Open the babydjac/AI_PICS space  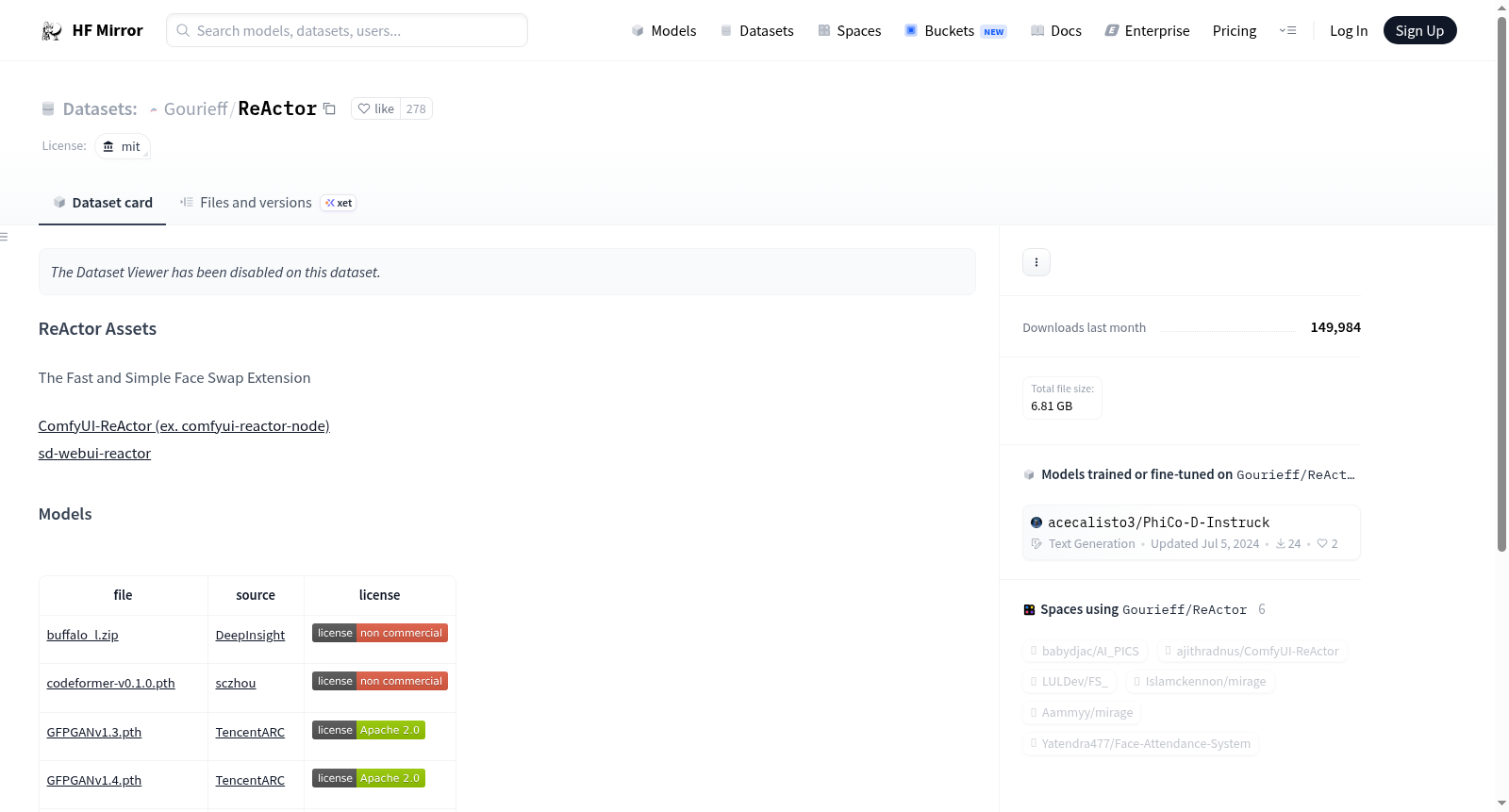click(1086, 651)
